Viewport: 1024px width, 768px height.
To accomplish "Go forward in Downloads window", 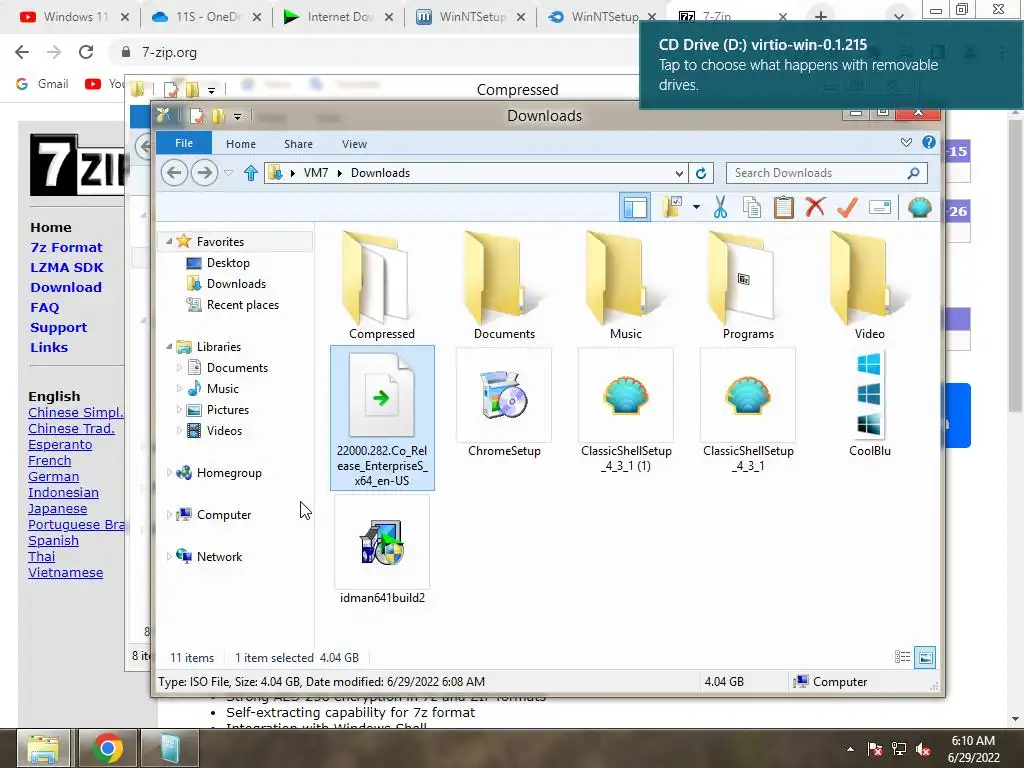I will 204,173.
